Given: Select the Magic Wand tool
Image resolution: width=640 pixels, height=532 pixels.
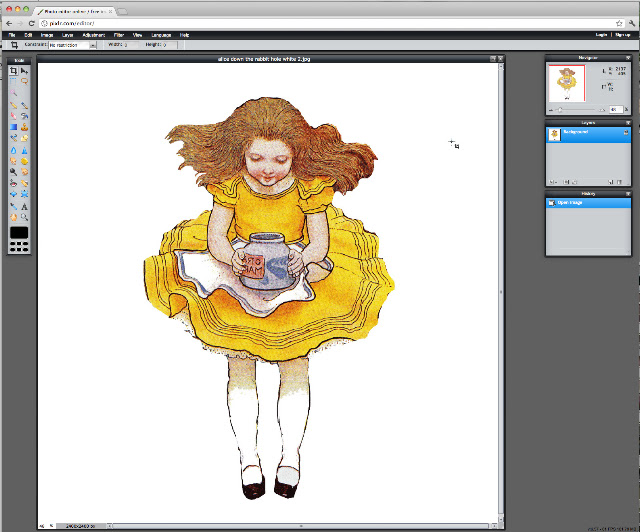Looking at the screenshot, I should [x=13, y=92].
